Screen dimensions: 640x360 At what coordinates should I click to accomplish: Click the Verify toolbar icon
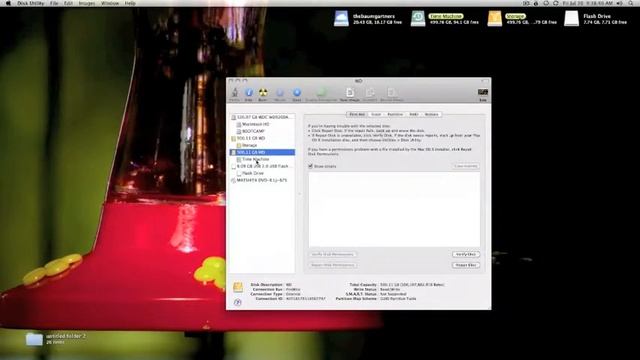[235, 93]
